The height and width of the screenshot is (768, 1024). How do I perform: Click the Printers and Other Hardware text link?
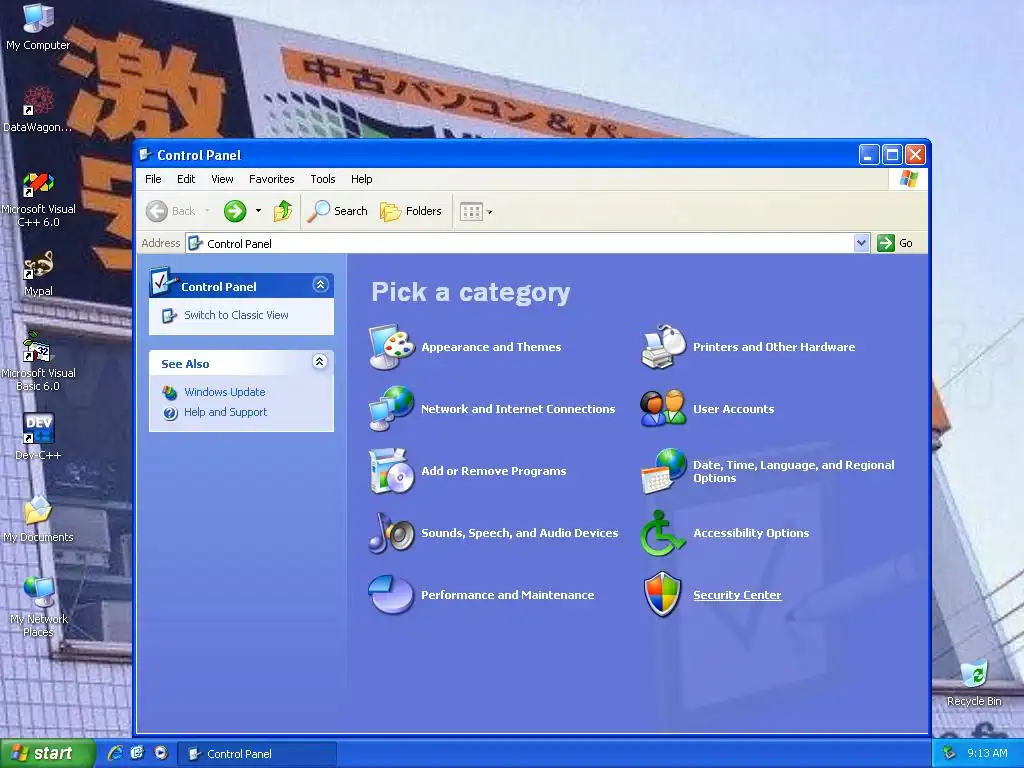[774, 347]
